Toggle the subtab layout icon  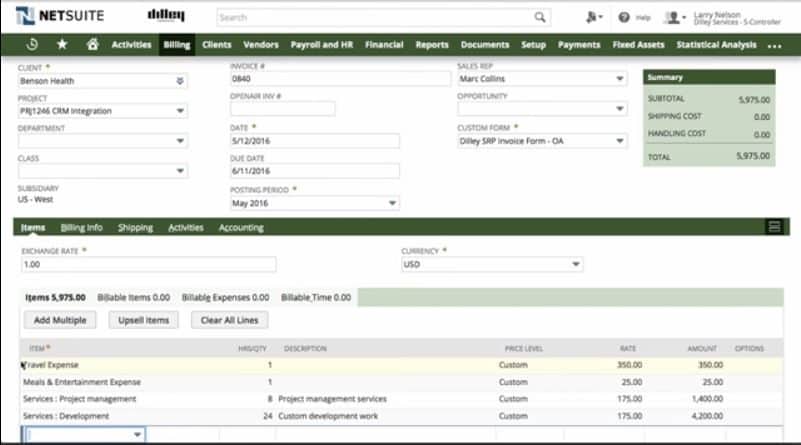click(x=774, y=227)
